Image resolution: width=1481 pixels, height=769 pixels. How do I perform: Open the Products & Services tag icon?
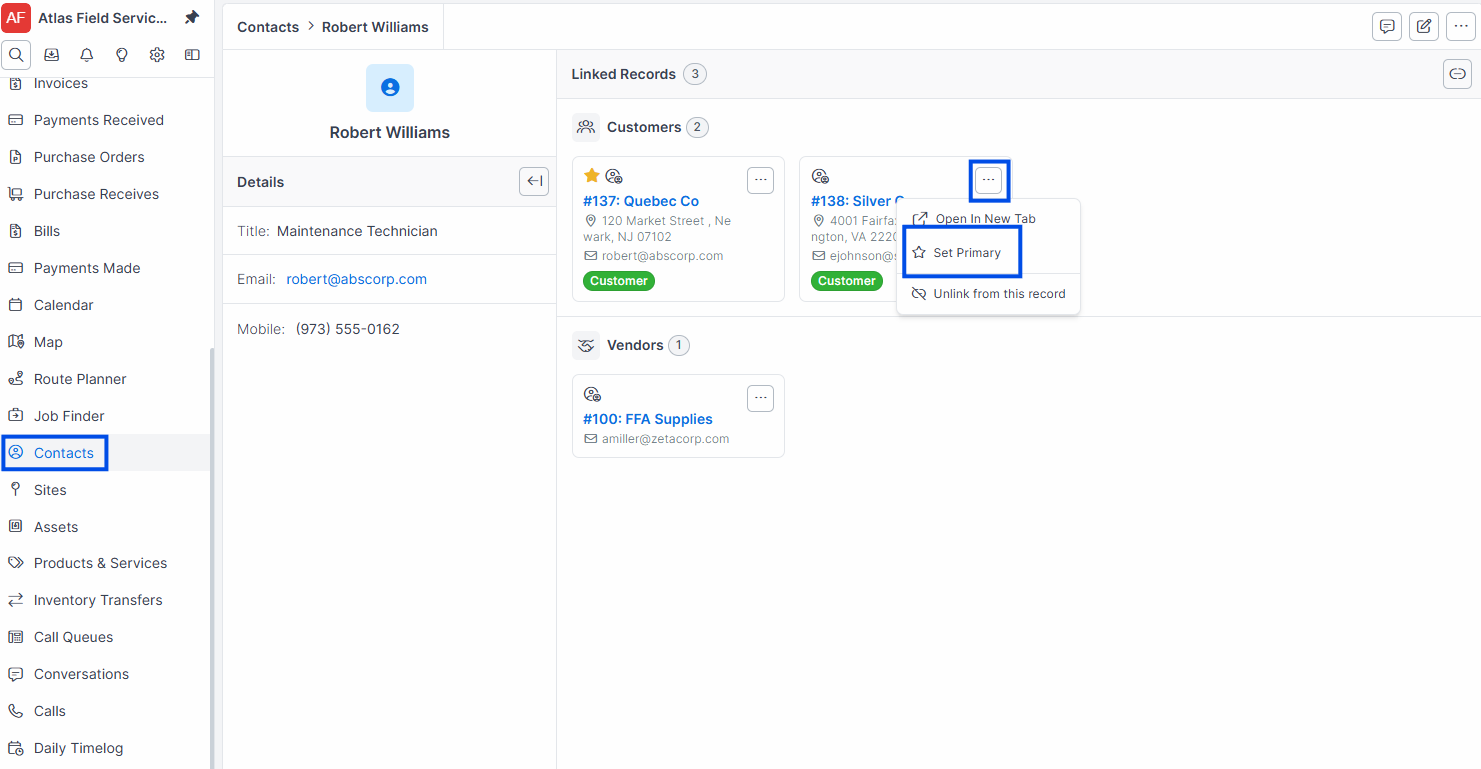tap(15, 563)
